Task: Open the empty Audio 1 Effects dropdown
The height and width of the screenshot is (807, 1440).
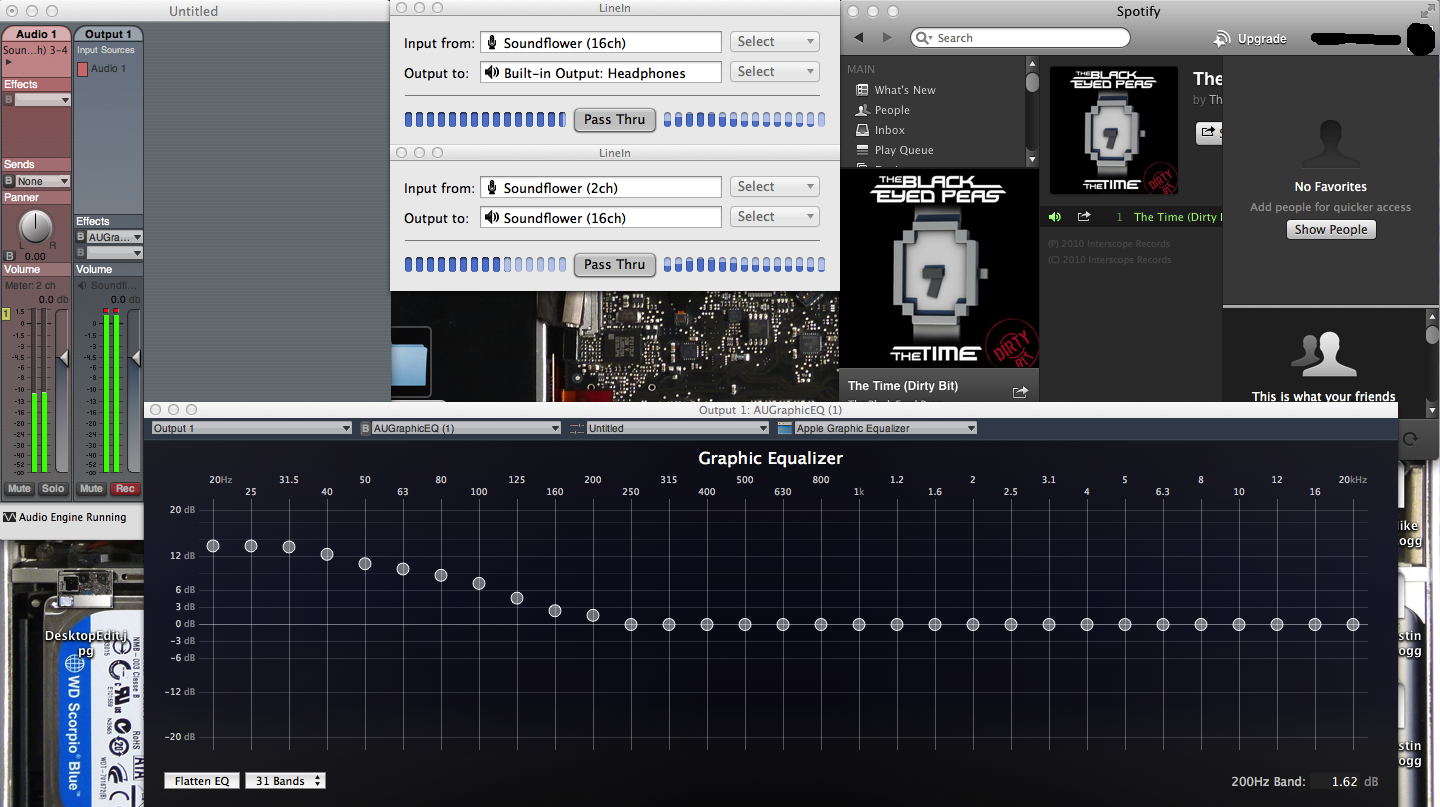Action: (x=43, y=100)
